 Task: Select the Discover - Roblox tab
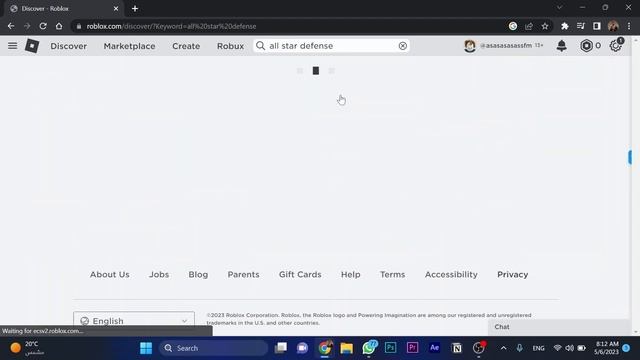coord(63,8)
